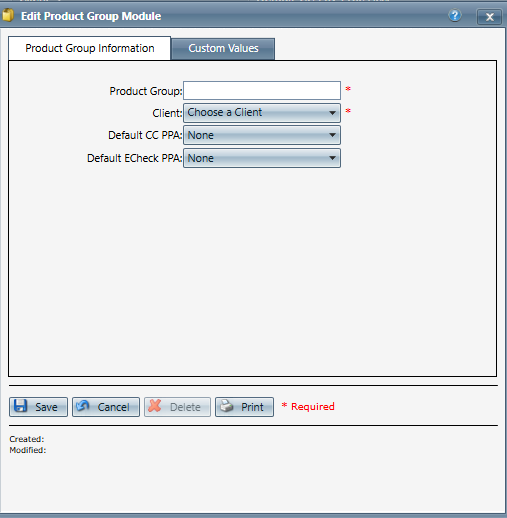Select the Product Group Information tab

pos(90,48)
